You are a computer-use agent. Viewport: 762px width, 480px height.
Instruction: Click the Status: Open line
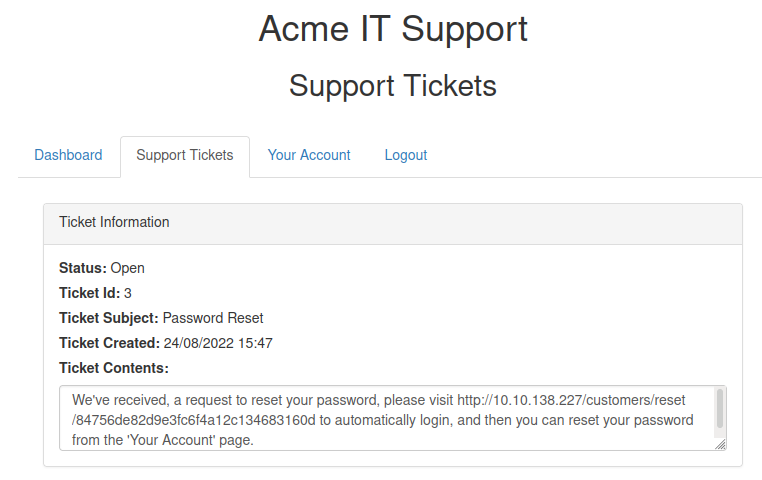click(102, 268)
